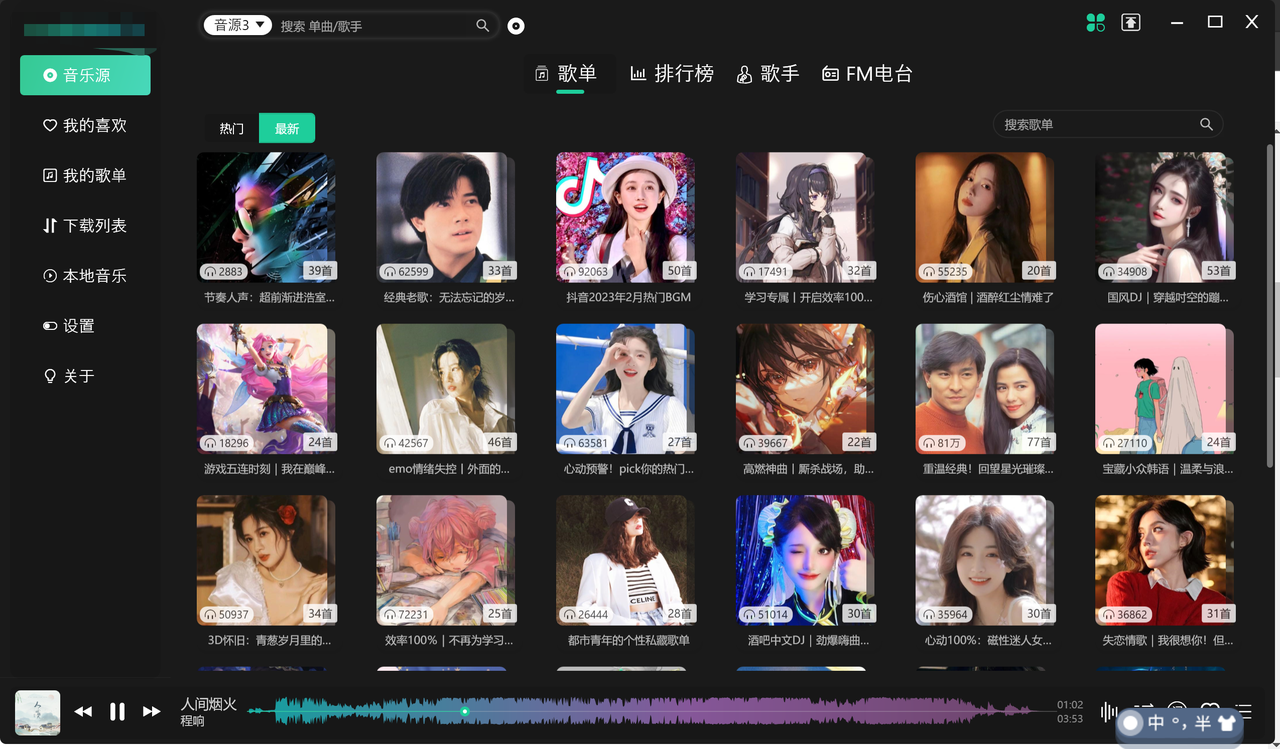Image resolution: width=1280 pixels, height=749 pixels.
Task: Open the 伤心酒馆 playlist cover
Action: pos(985,217)
